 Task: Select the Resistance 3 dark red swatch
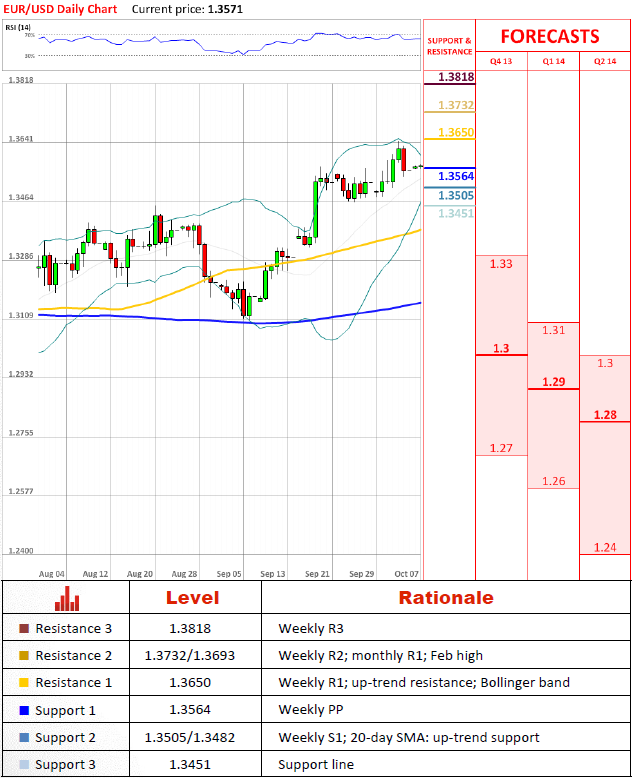click(24, 629)
